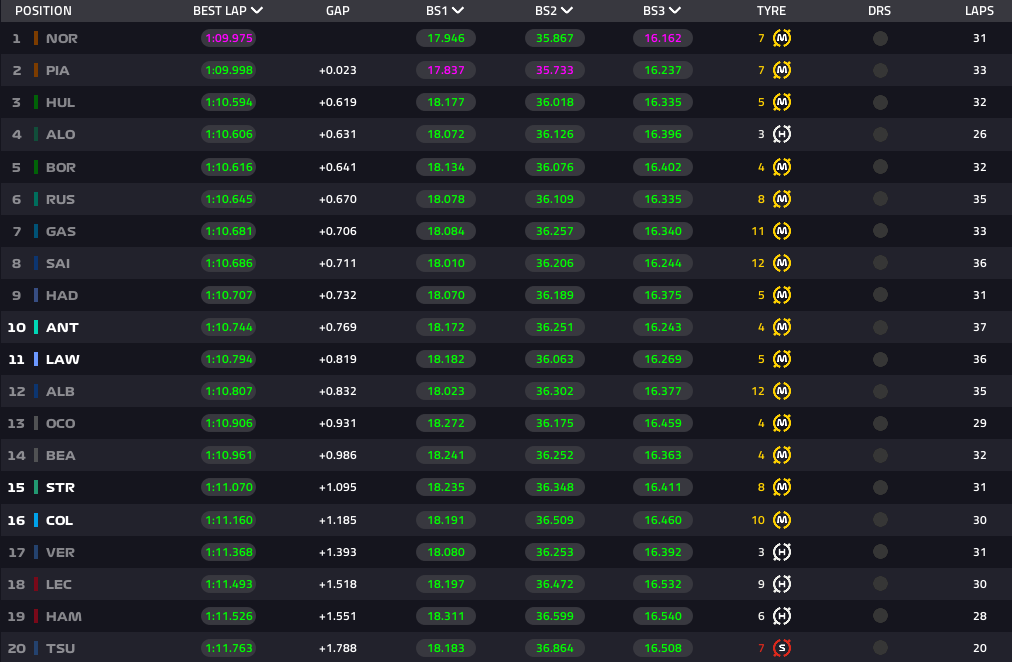The width and height of the screenshot is (1012, 662).
Task: Select driver ANT in the standings
Action: coord(62,327)
